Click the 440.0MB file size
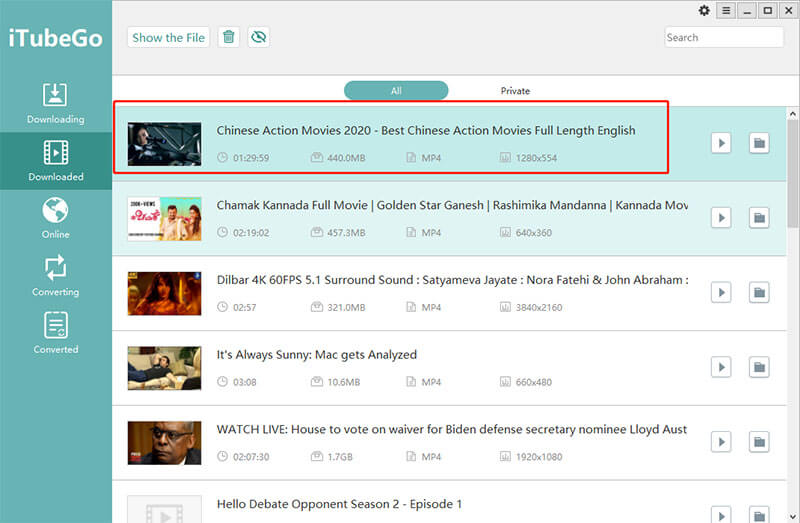This screenshot has width=800, height=523. coord(346,158)
